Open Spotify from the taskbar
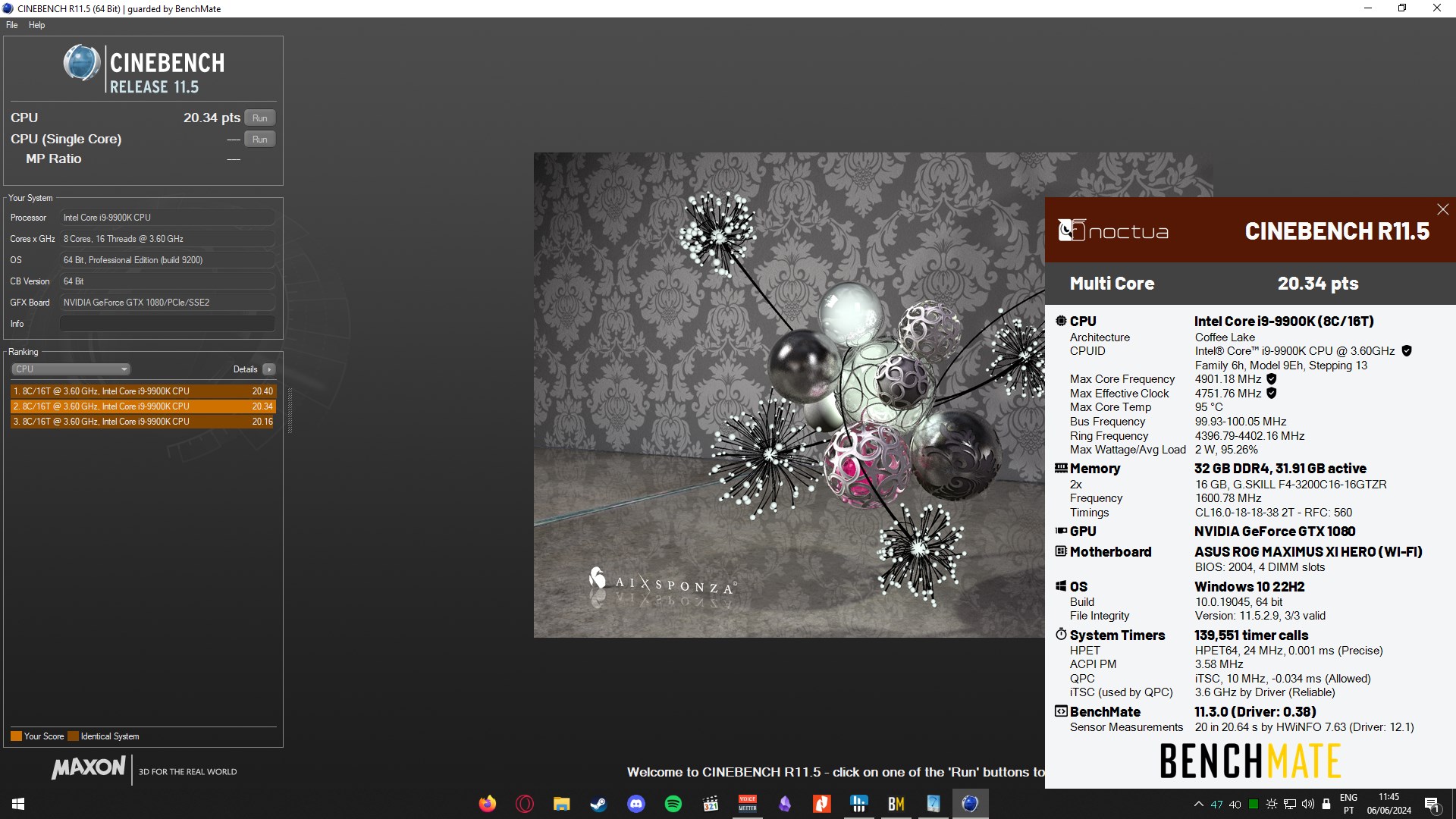The width and height of the screenshot is (1456, 819). (673, 804)
